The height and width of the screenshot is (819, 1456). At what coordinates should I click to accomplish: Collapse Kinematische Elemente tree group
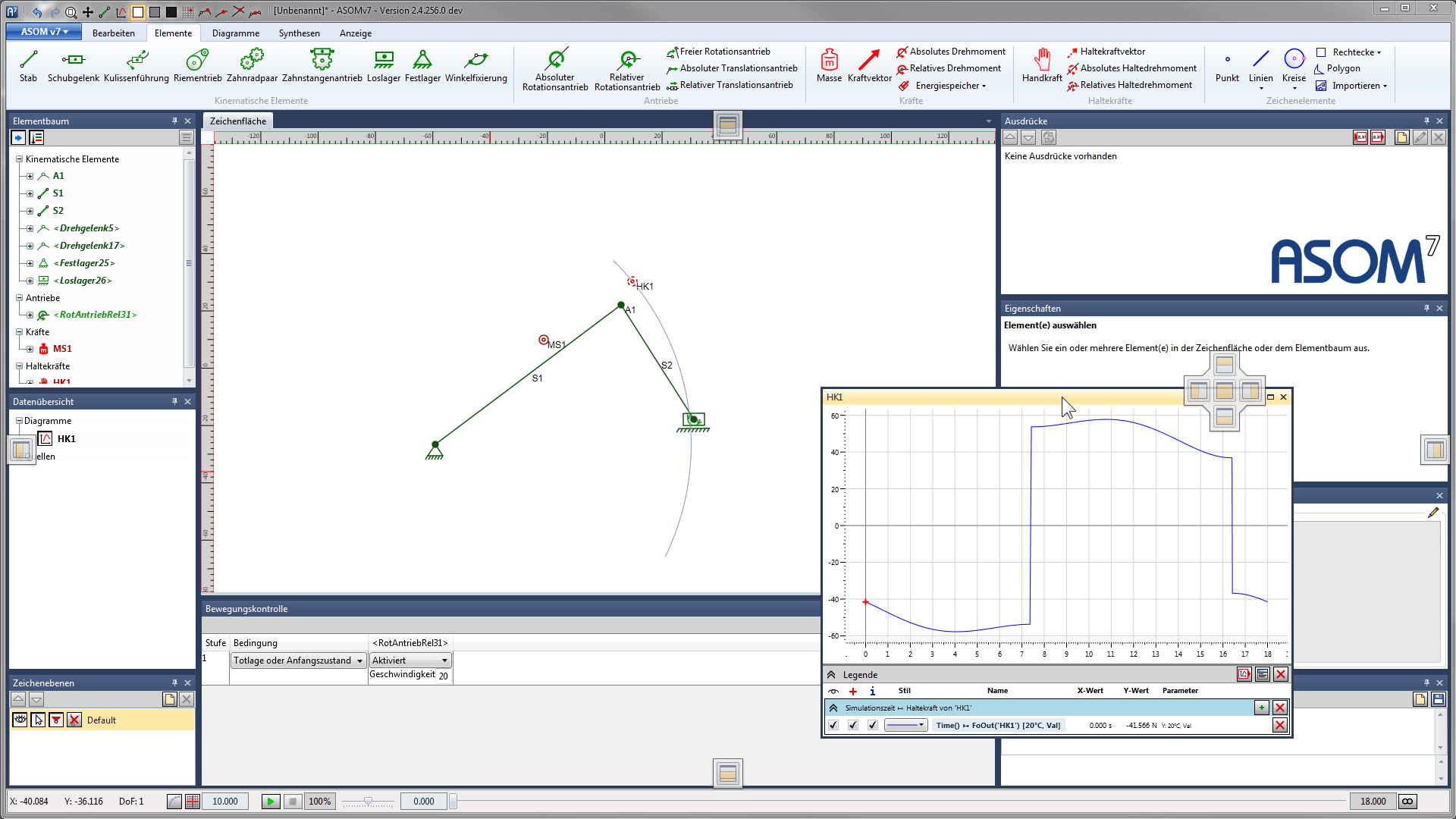pos(19,159)
